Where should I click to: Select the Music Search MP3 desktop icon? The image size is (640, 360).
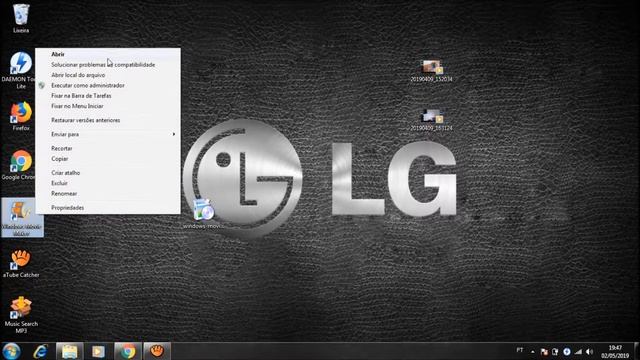click(21, 315)
